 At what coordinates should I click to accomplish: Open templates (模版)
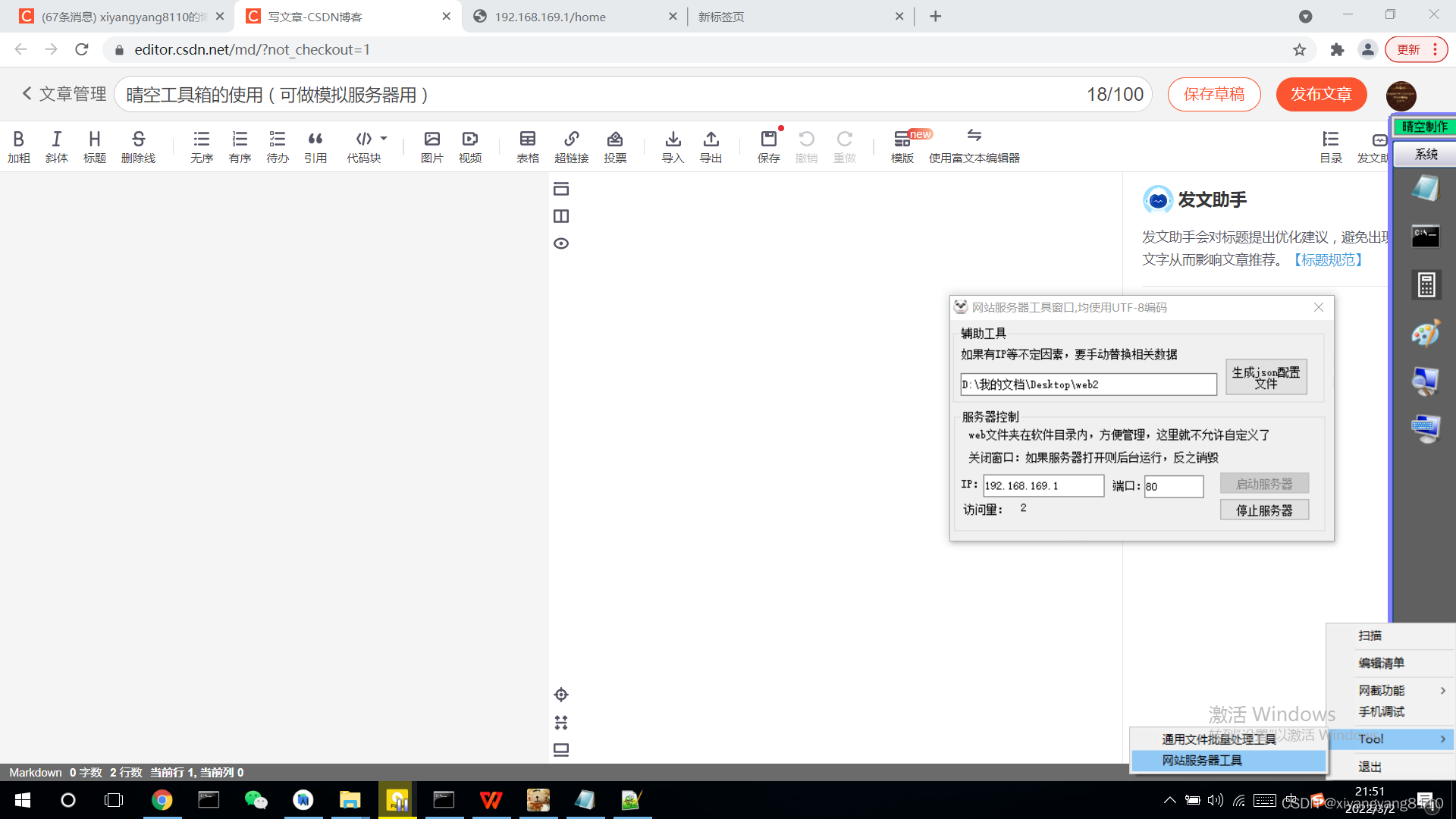902,146
